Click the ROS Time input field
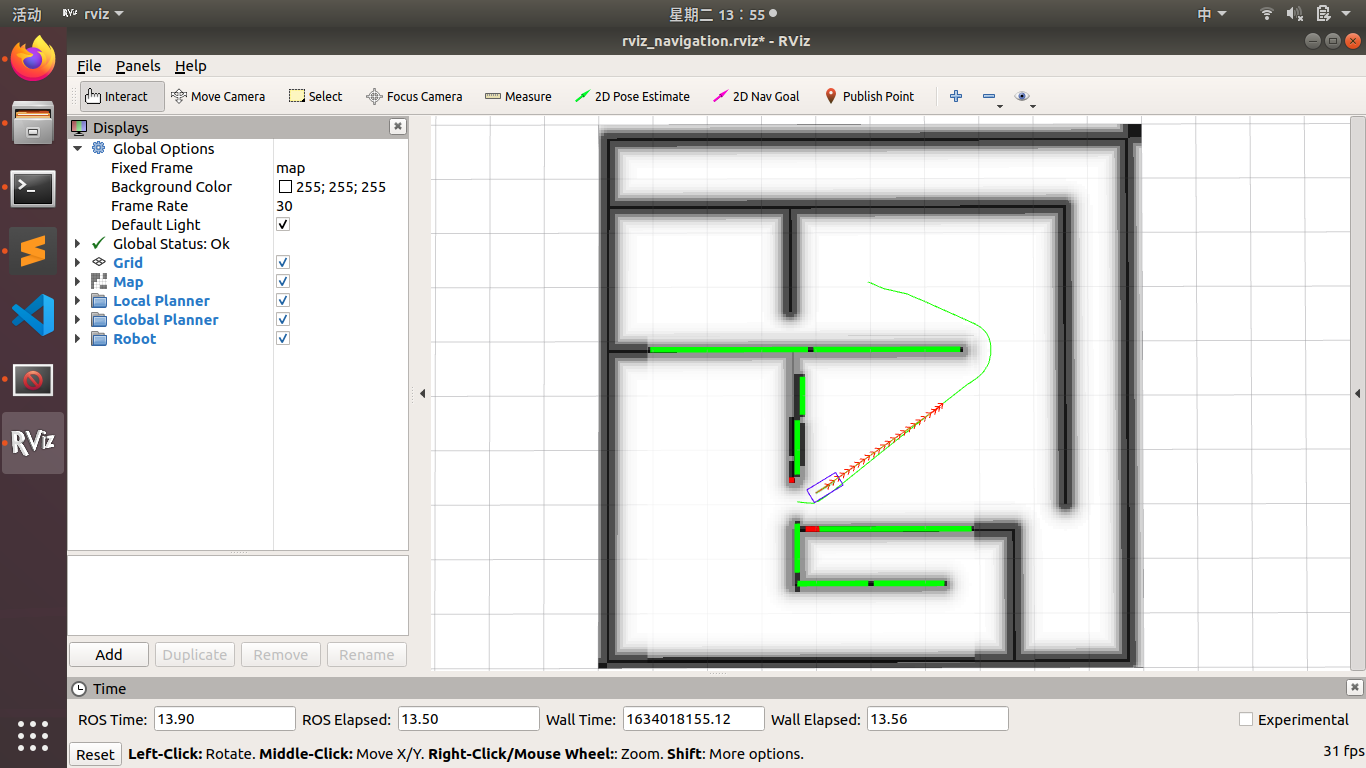This screenshot has width=1366, height=768. [224, 718]
